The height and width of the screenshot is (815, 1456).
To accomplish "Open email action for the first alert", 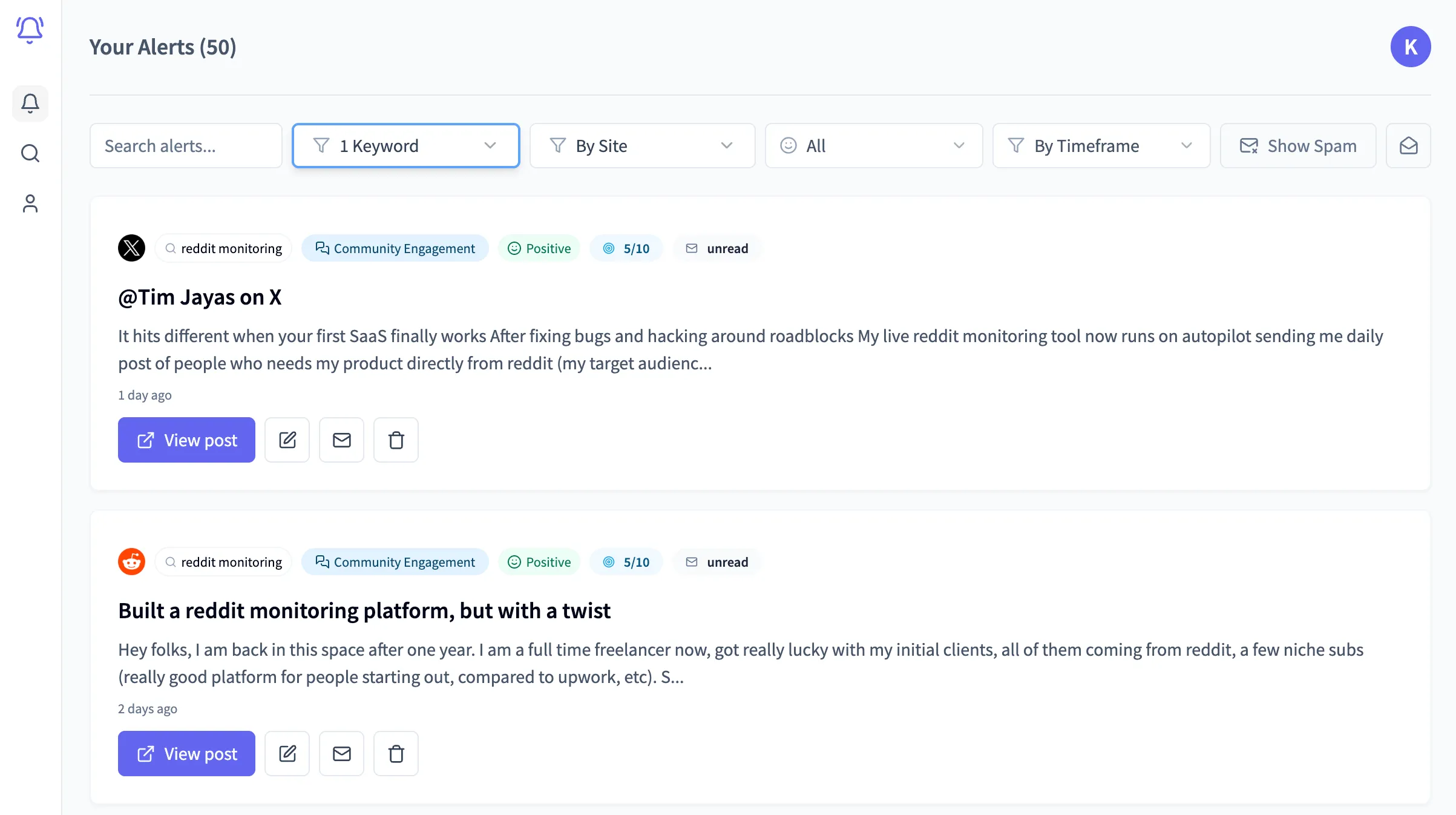I will tap(341, 440).
